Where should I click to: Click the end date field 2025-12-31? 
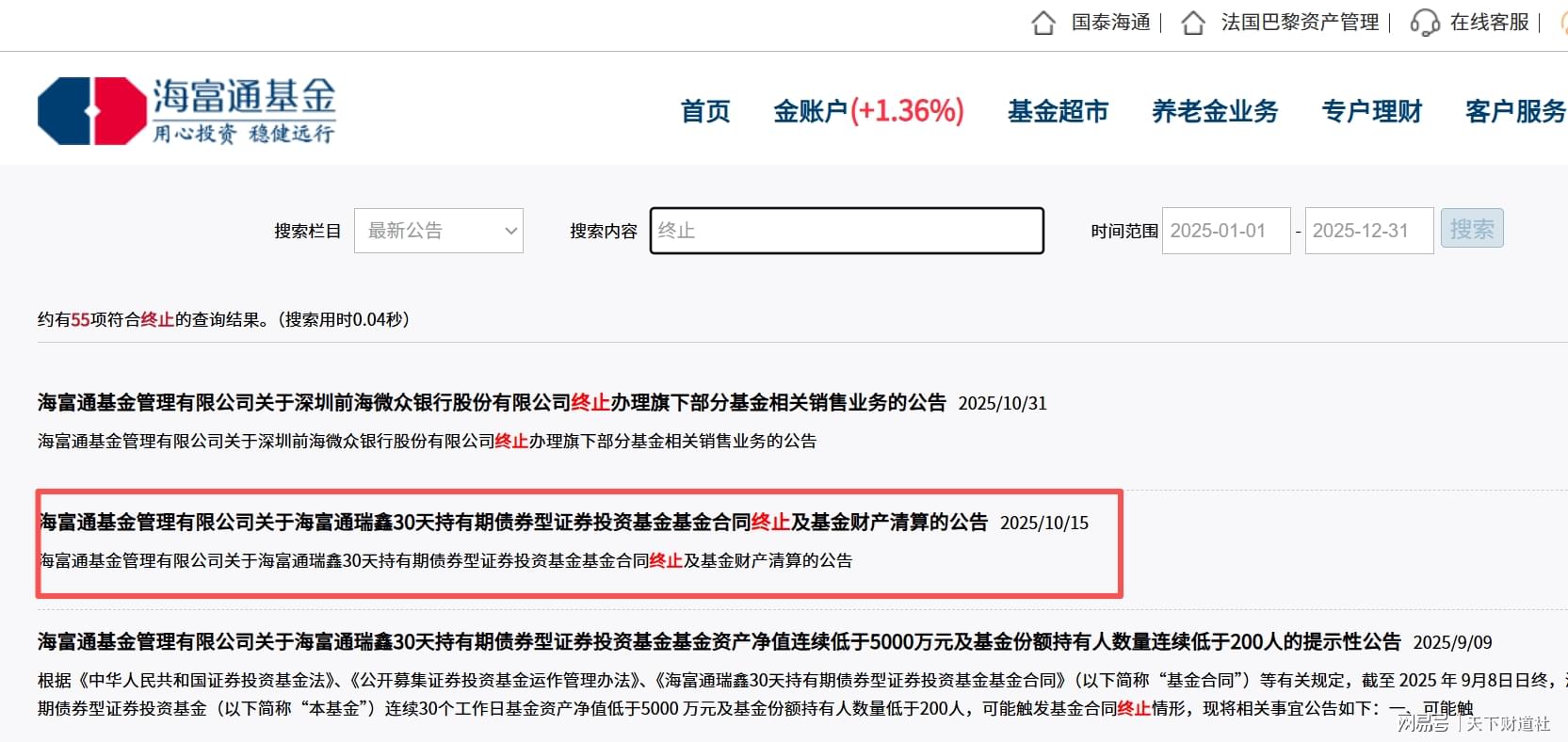pos(1368,231)
